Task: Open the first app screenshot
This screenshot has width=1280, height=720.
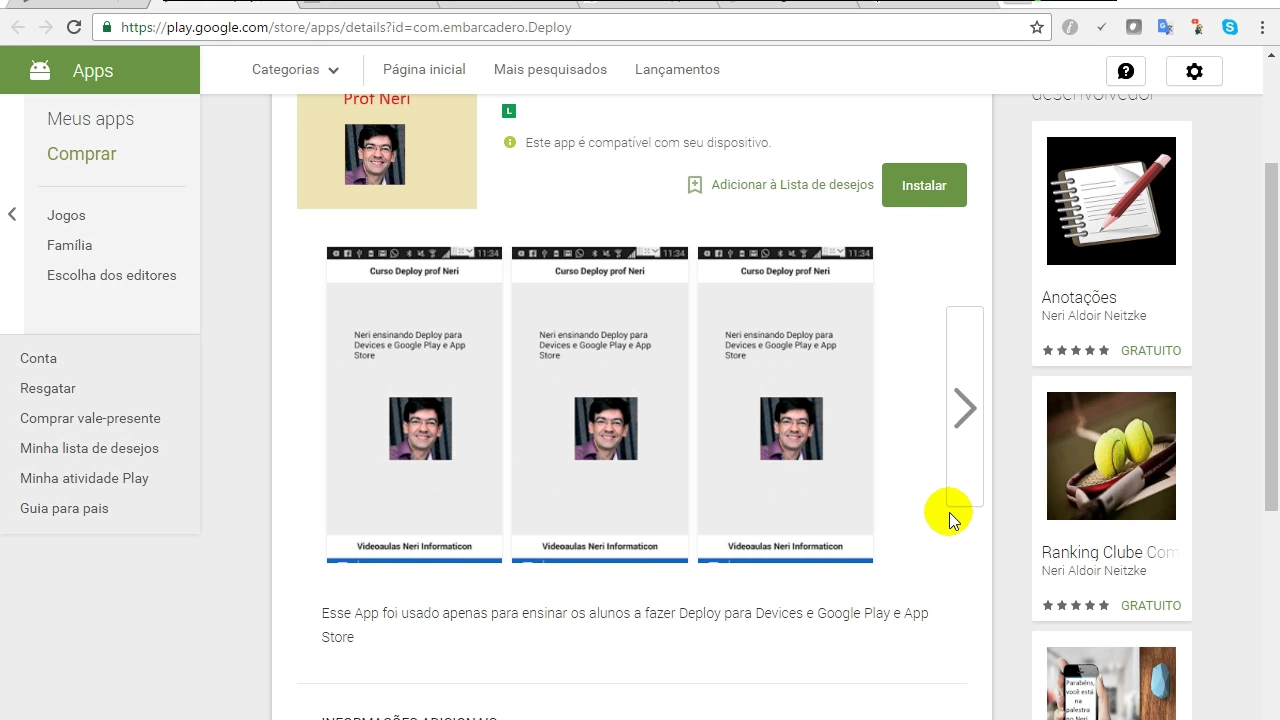Action: tap(414, 405)
